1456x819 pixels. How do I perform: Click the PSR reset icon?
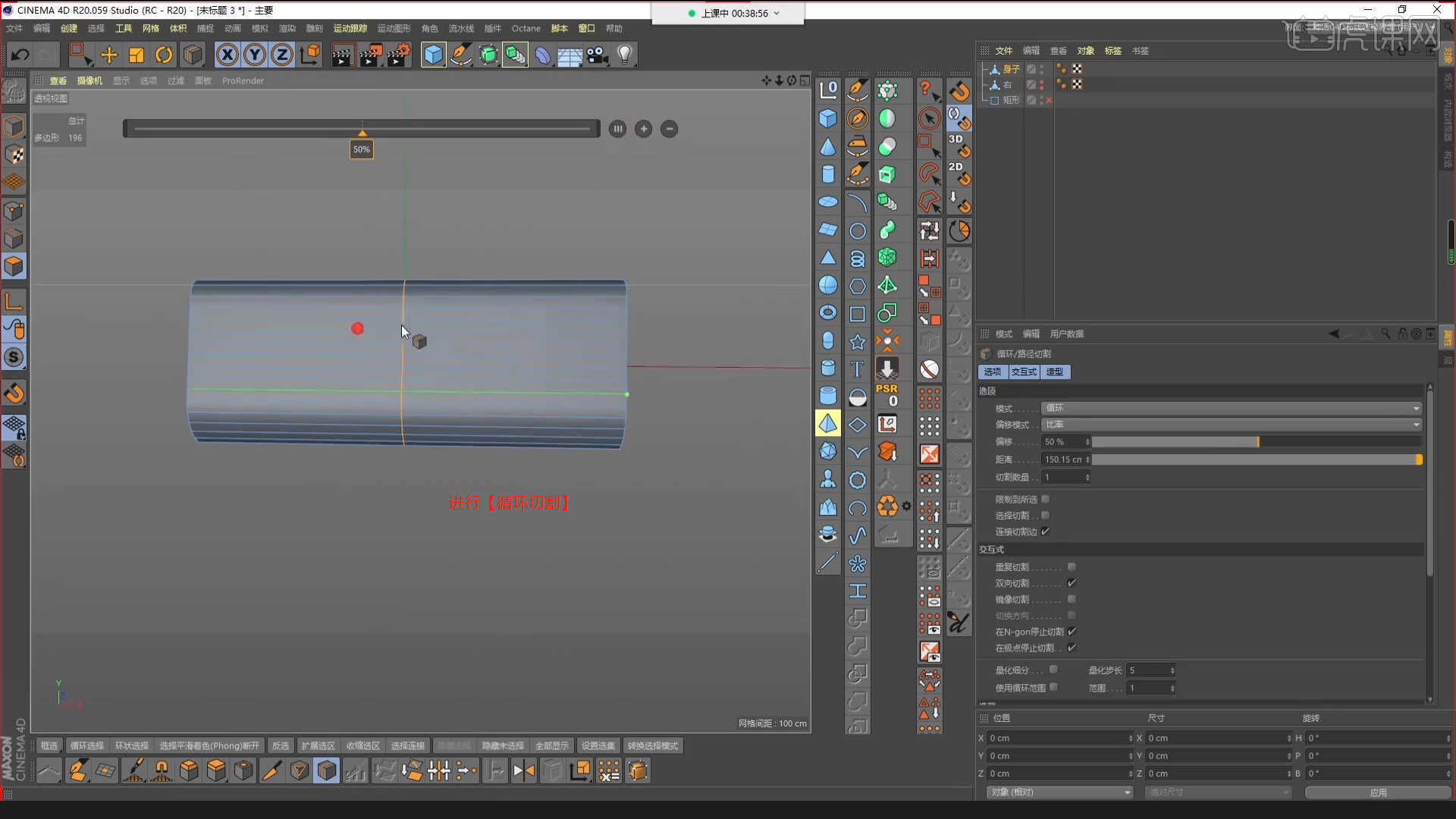click(887, 395)
